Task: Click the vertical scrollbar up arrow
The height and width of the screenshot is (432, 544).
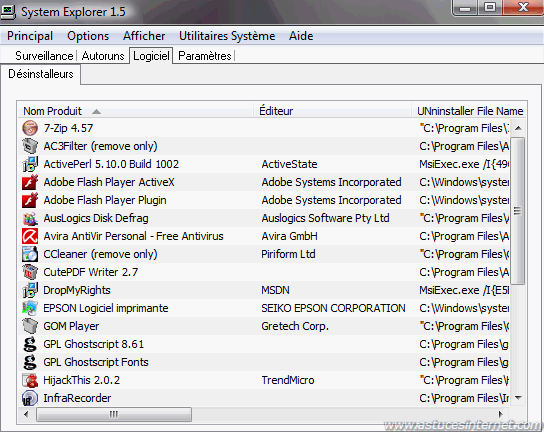Action: pos(518,128)
